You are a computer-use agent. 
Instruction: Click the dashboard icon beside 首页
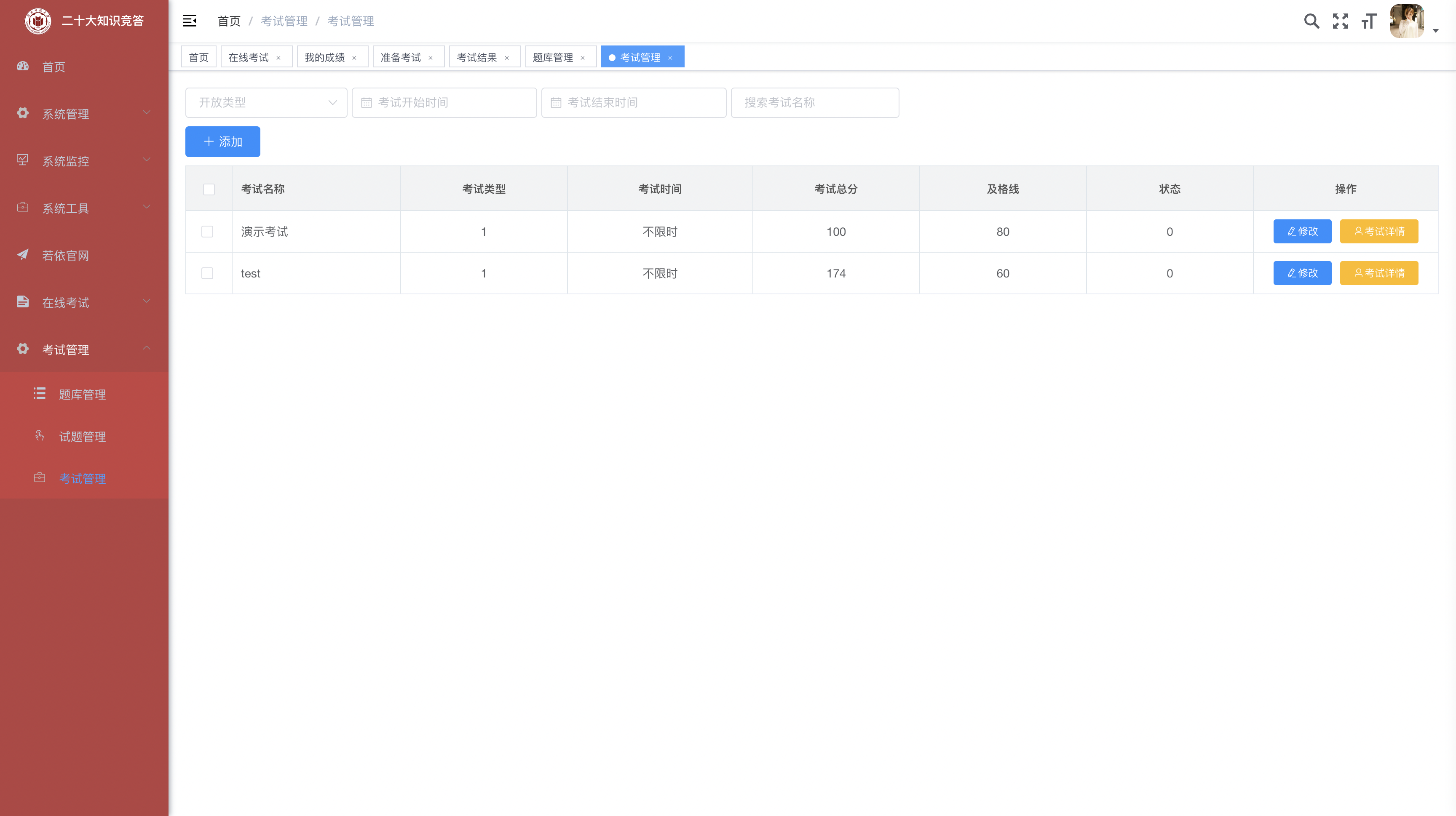pos(23,66)
